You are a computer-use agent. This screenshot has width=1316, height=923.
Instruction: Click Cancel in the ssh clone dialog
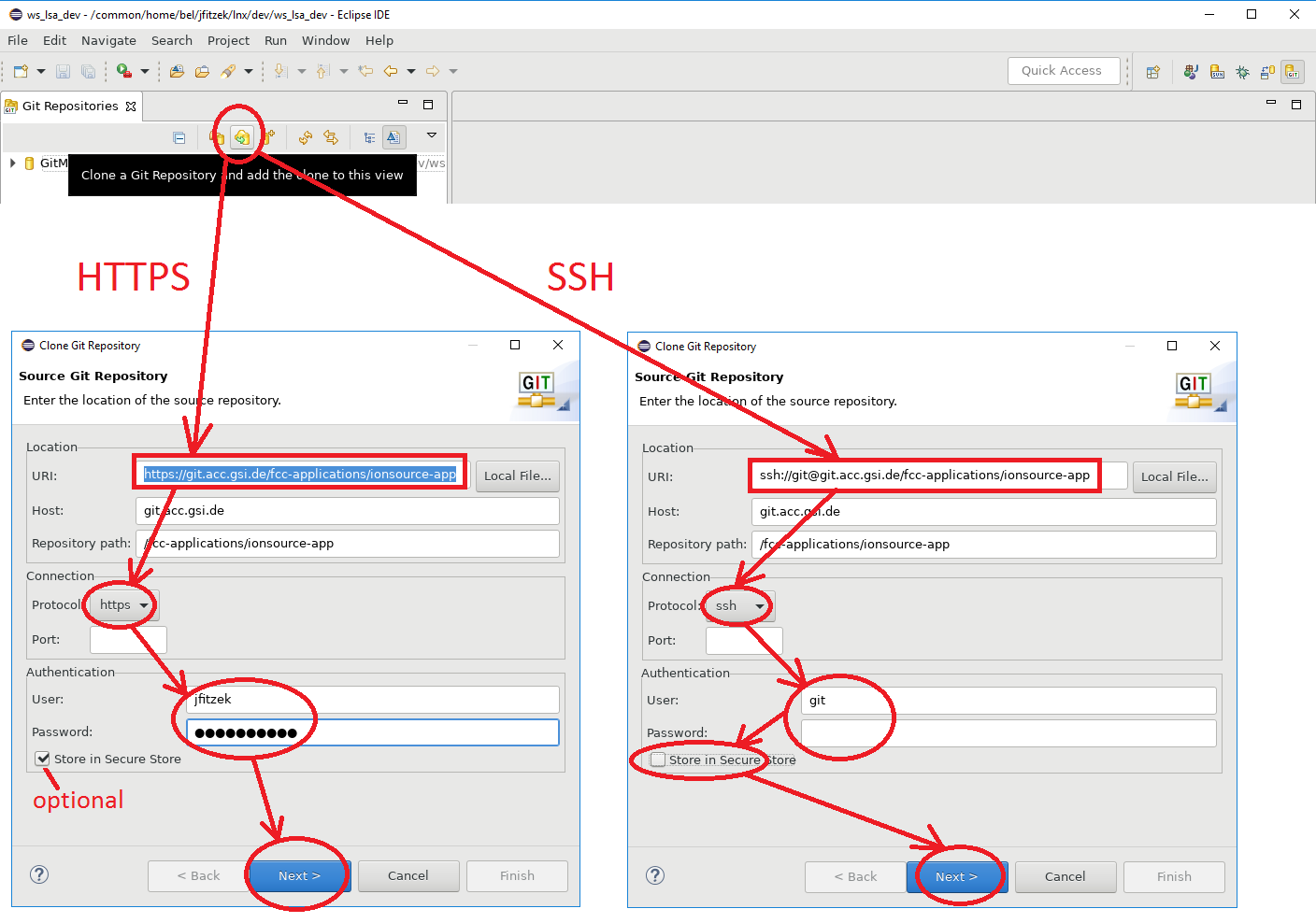(1066, 877)
